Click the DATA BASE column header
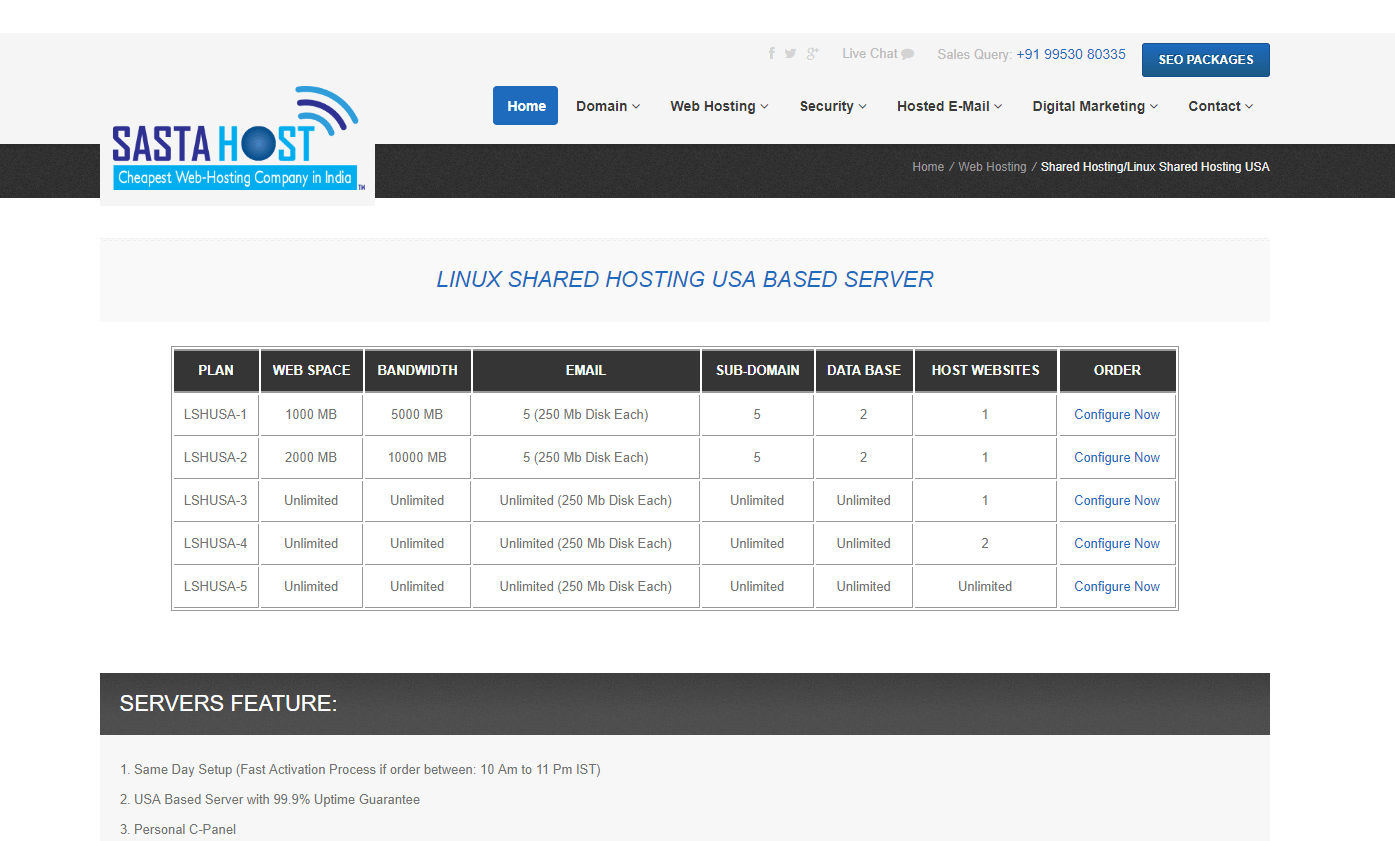This screenshot has width=1395, height=841. [864, 370]
